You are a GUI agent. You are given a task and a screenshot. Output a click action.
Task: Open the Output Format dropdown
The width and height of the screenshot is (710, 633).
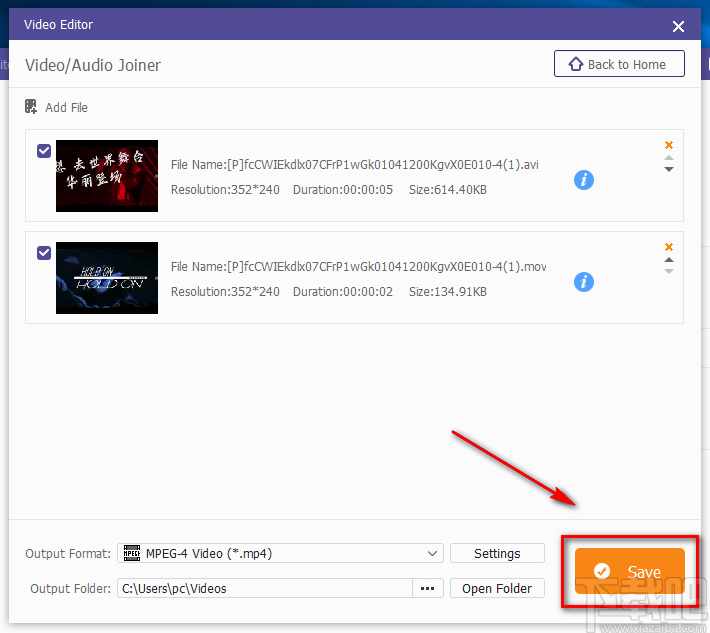280,553
